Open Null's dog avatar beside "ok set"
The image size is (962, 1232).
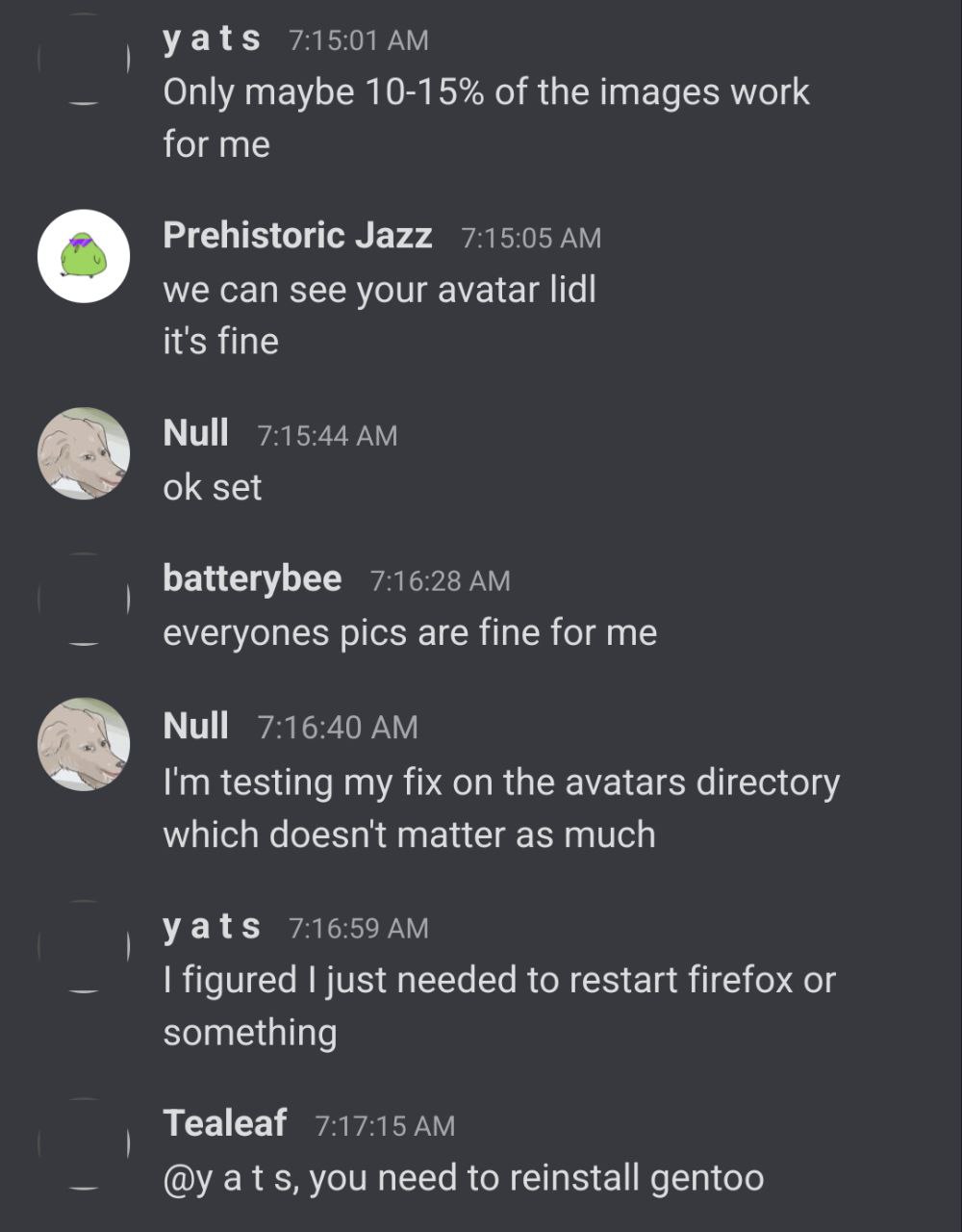point(83,452)
